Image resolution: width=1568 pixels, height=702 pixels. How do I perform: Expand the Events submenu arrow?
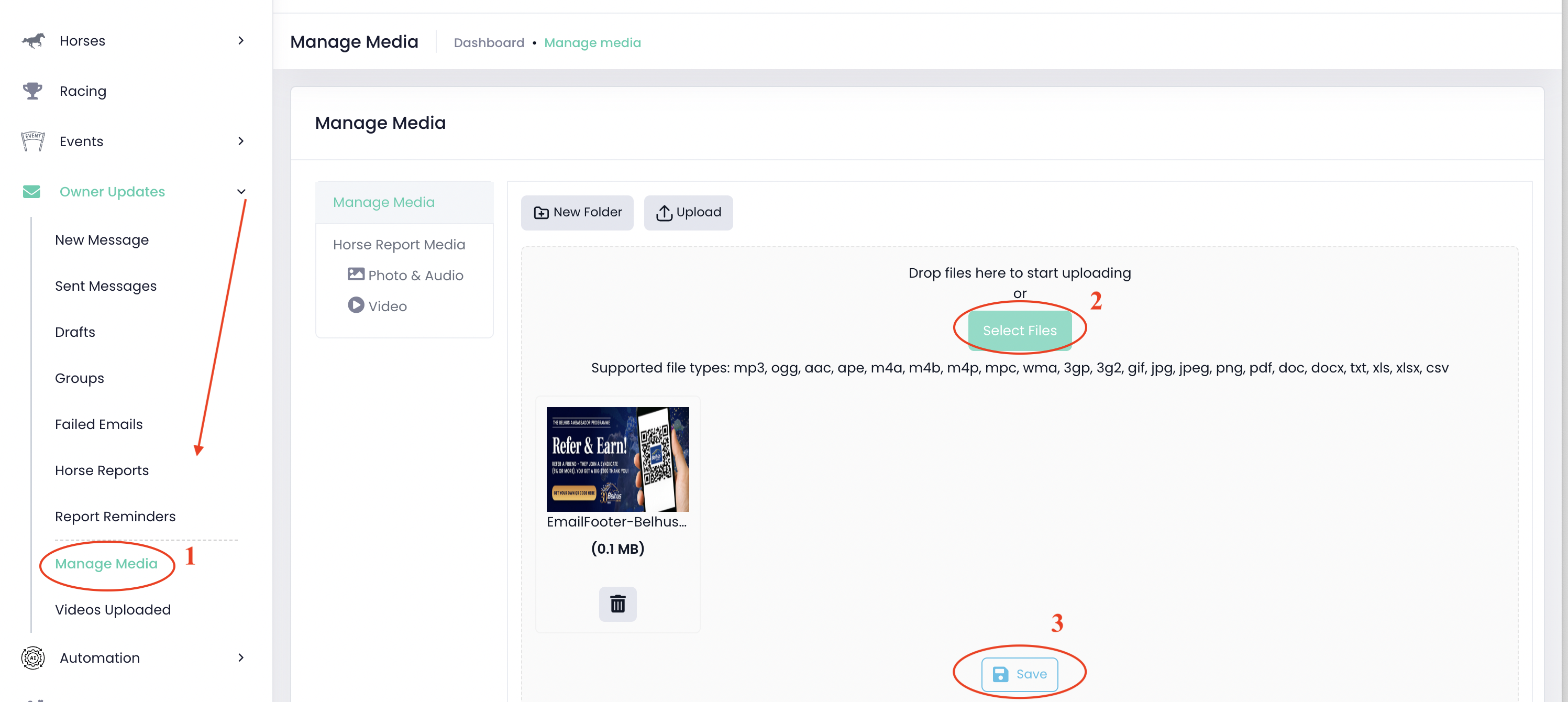click(x=241, y=141)
